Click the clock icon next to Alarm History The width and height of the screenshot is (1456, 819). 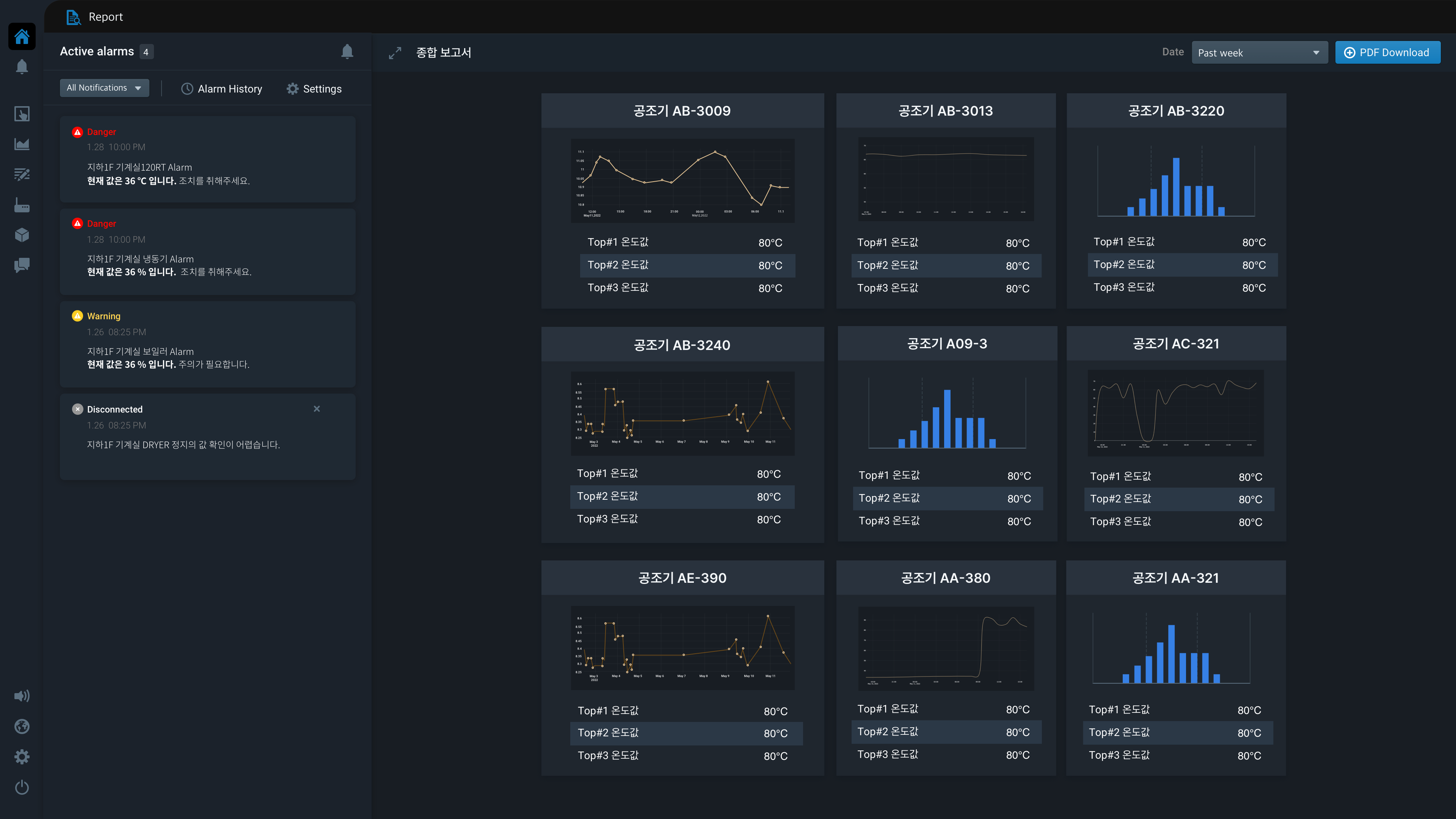pyautogui.click(x=187, y=89)
